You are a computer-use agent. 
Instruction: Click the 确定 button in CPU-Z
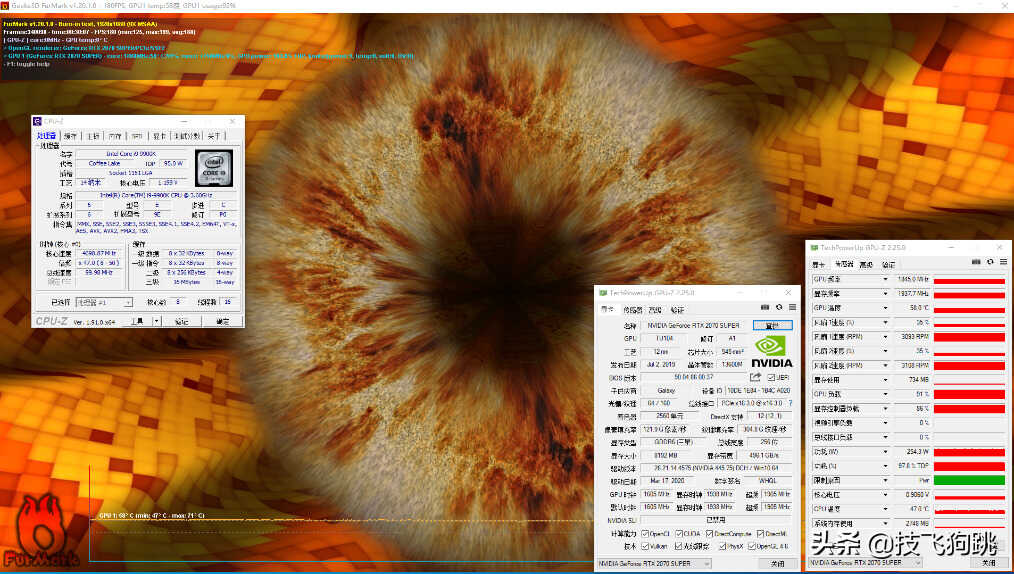[x=222, y=321]
